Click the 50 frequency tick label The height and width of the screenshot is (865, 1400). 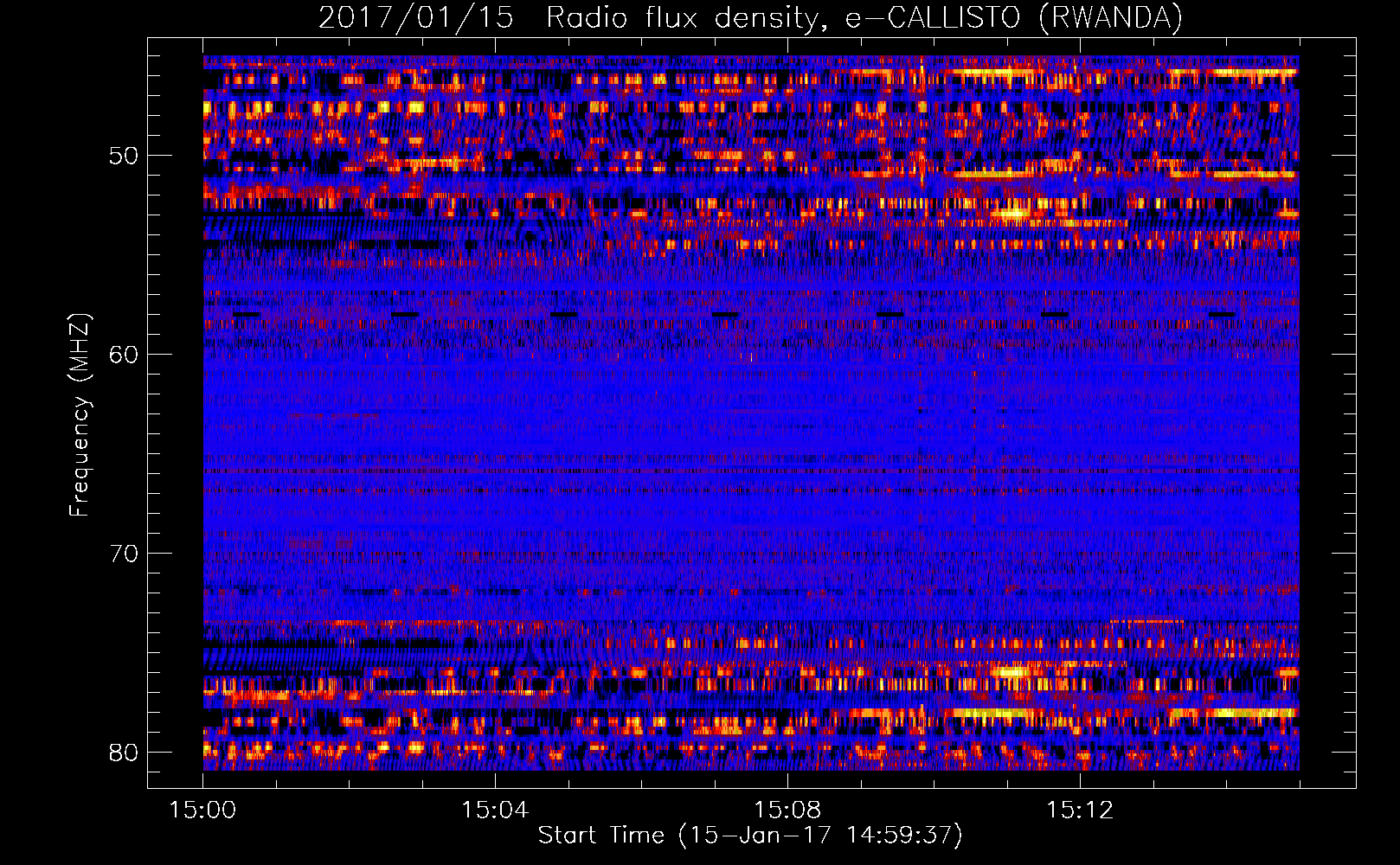[x=124, y=156]
